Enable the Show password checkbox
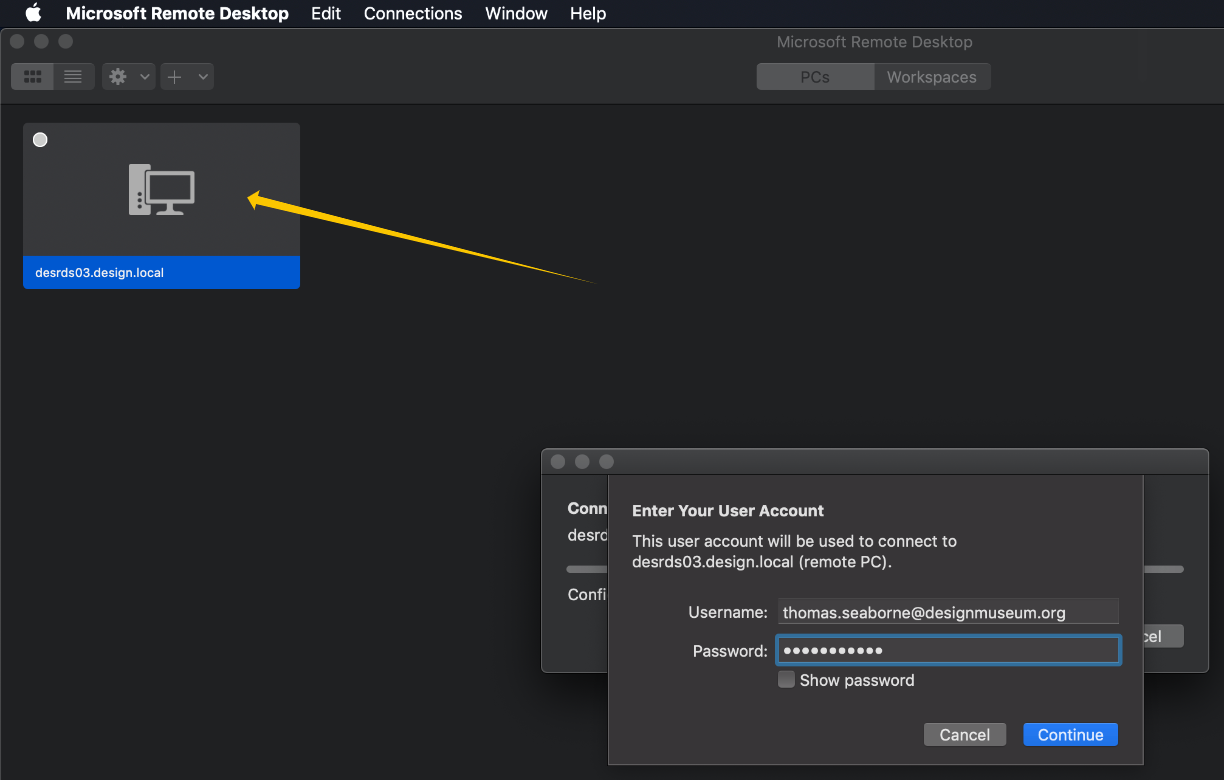The width and height of the screenshot is (1224, 780). pos(787,680)
